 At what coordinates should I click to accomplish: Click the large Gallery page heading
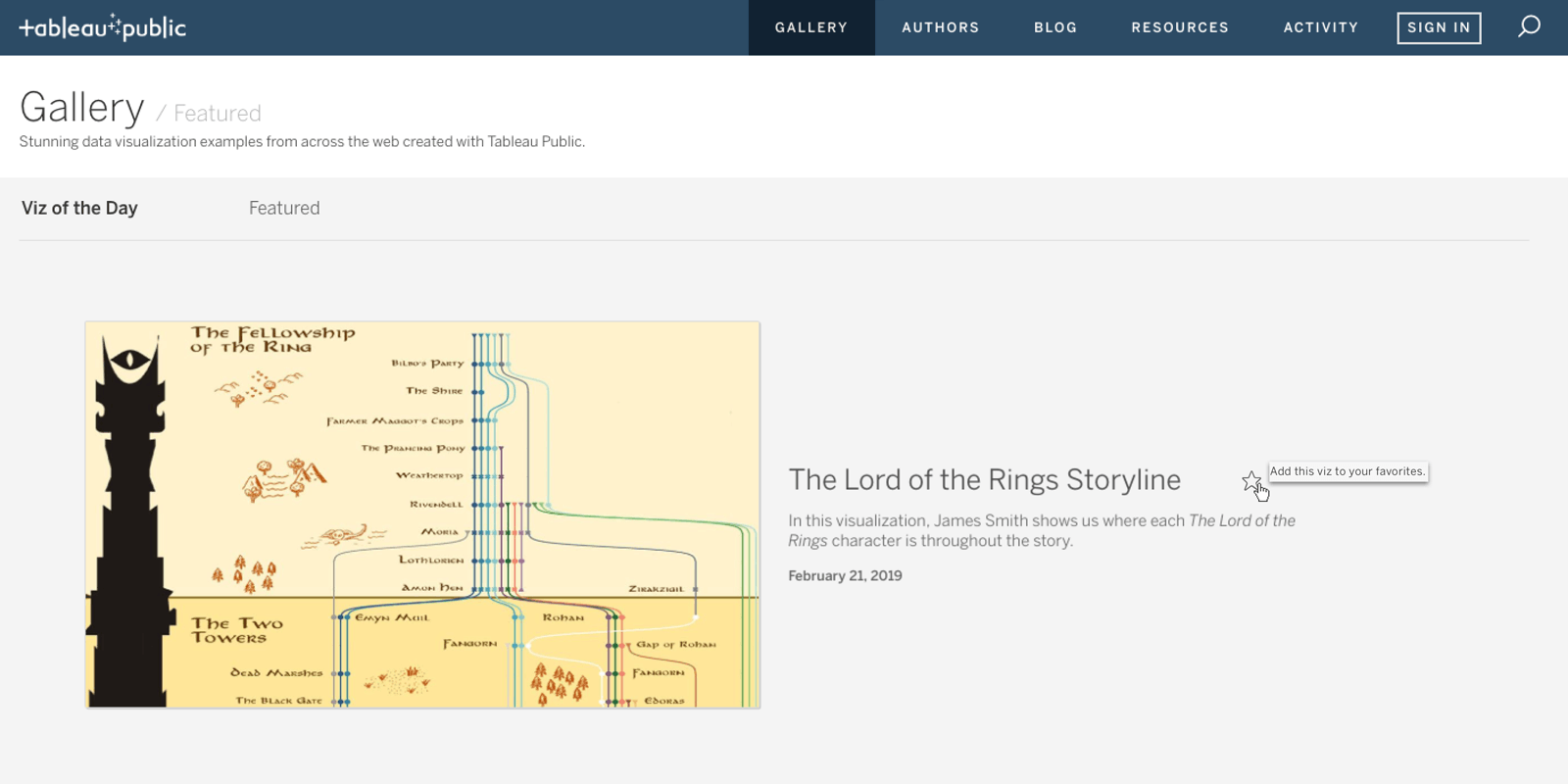(82, 108)
